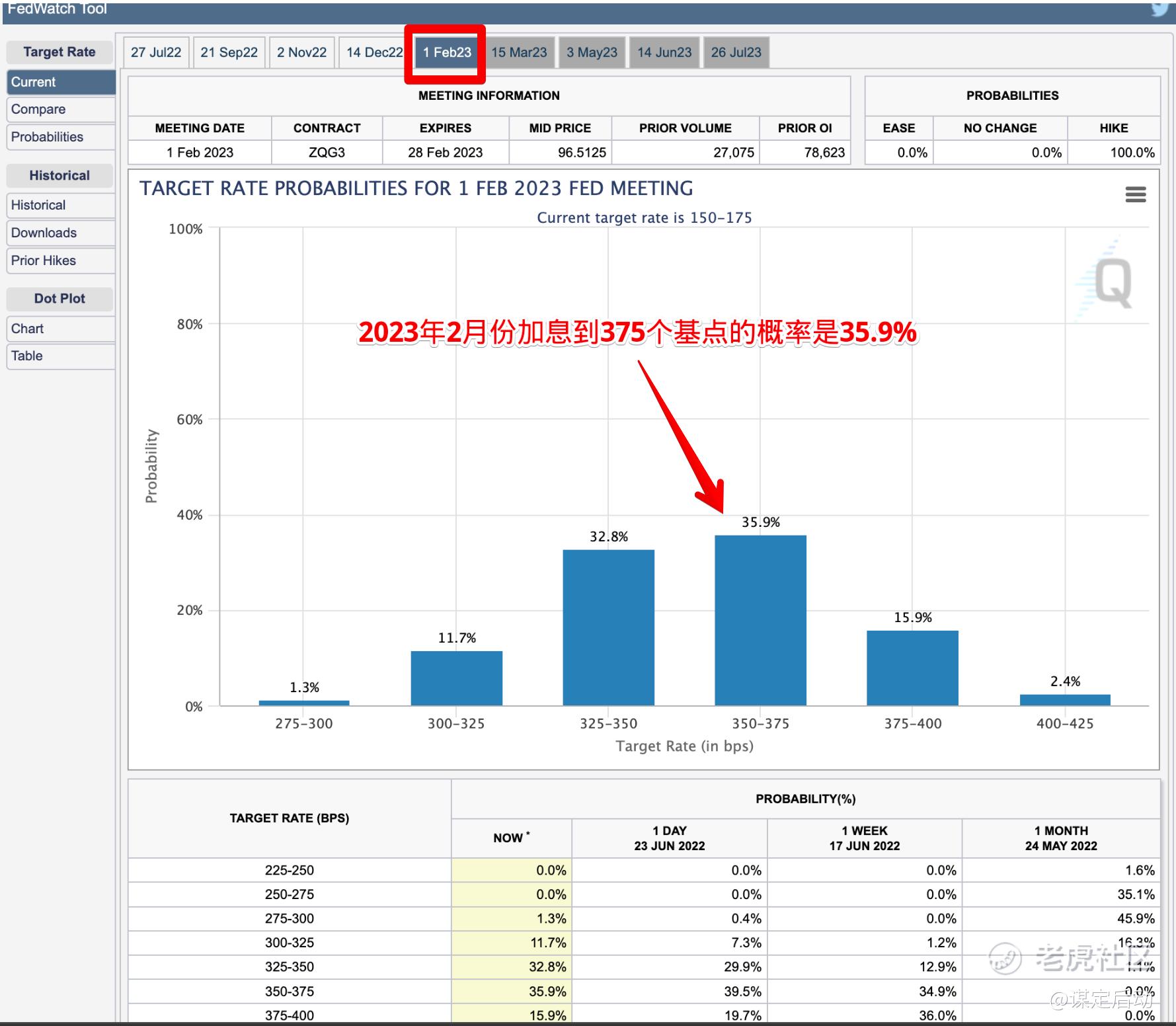1176x1026 pixels.
Task: Click the 350-375 bar in chart
Action: (x=760, y=620)
